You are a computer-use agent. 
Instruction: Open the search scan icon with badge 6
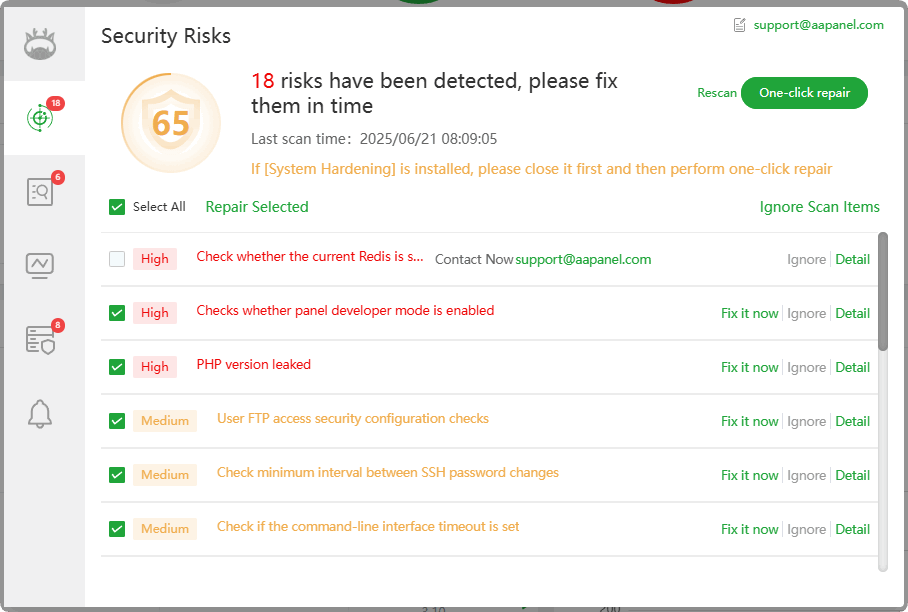[40, 192]
